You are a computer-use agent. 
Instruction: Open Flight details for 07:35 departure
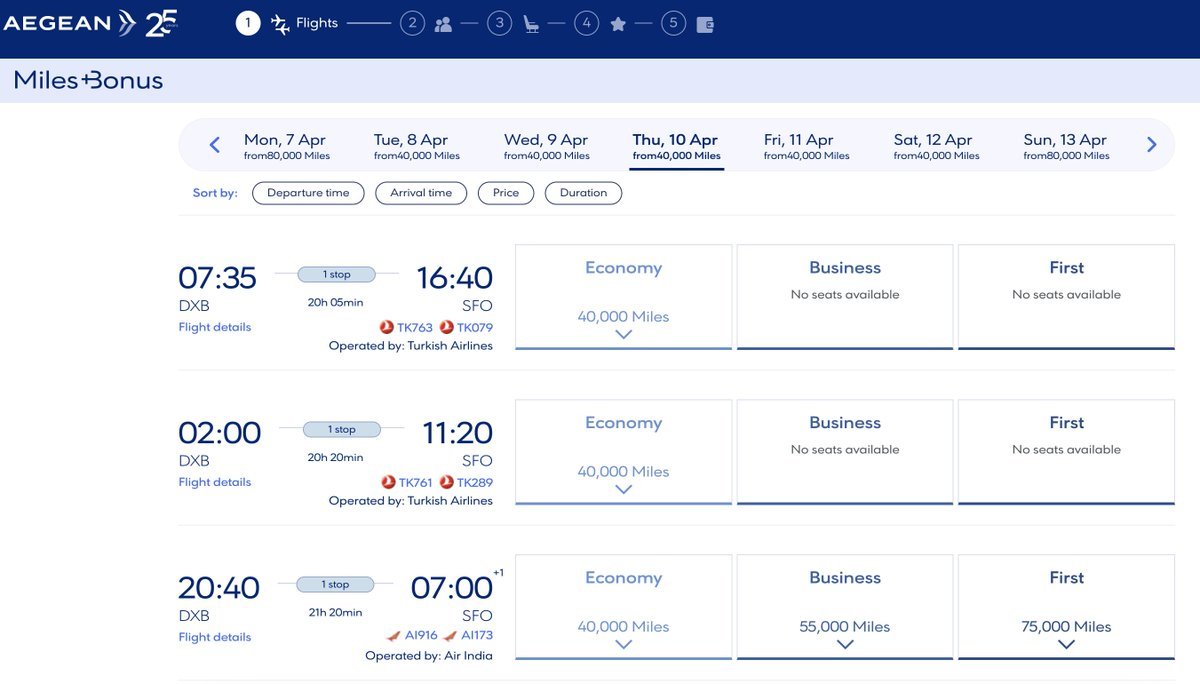tap(214, 327)
